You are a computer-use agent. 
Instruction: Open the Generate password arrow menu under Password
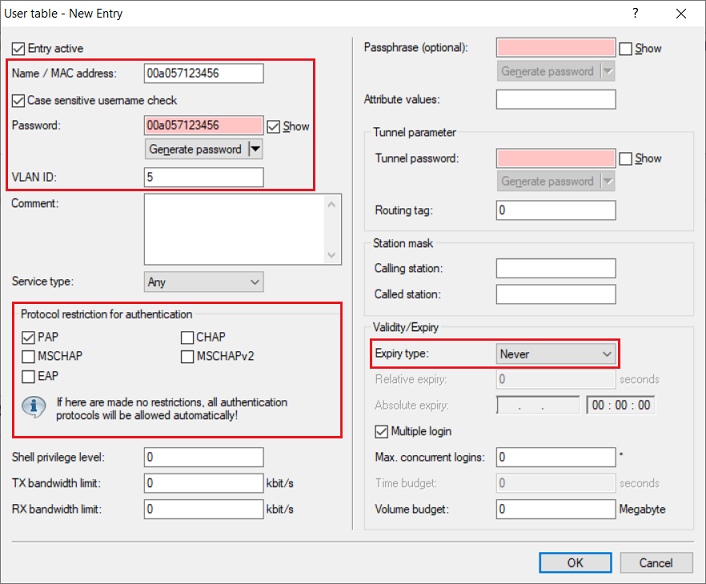255,149
